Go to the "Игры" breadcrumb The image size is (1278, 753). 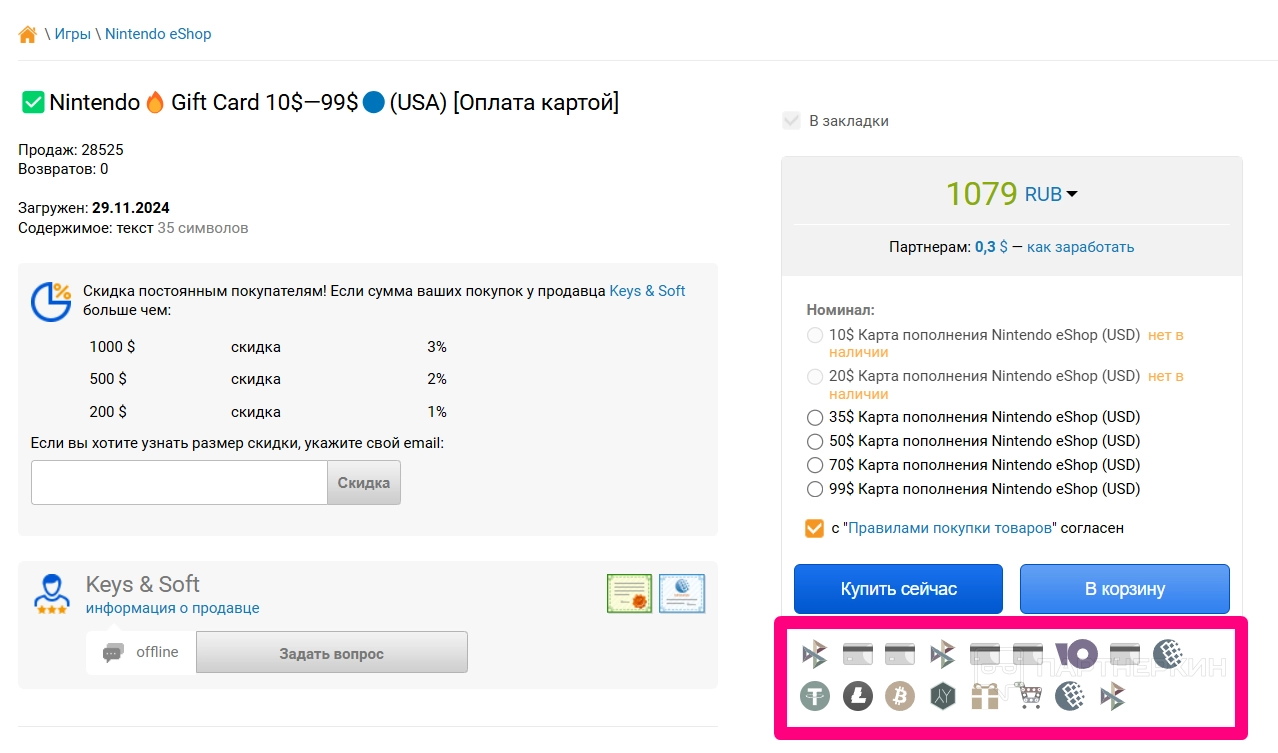[72, 34]
